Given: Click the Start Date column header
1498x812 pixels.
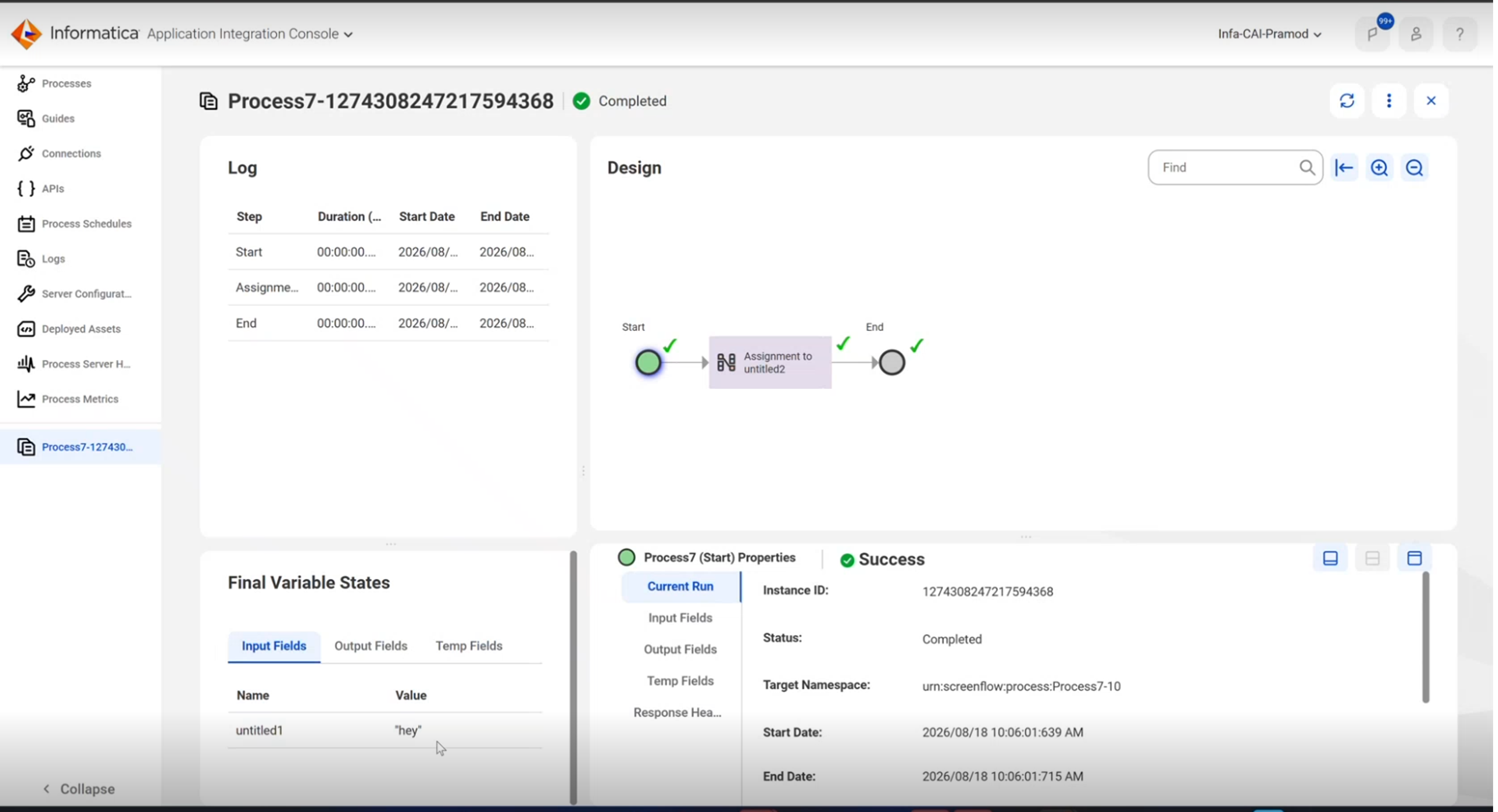Looking at the screenshot, I should click(426, 216).
